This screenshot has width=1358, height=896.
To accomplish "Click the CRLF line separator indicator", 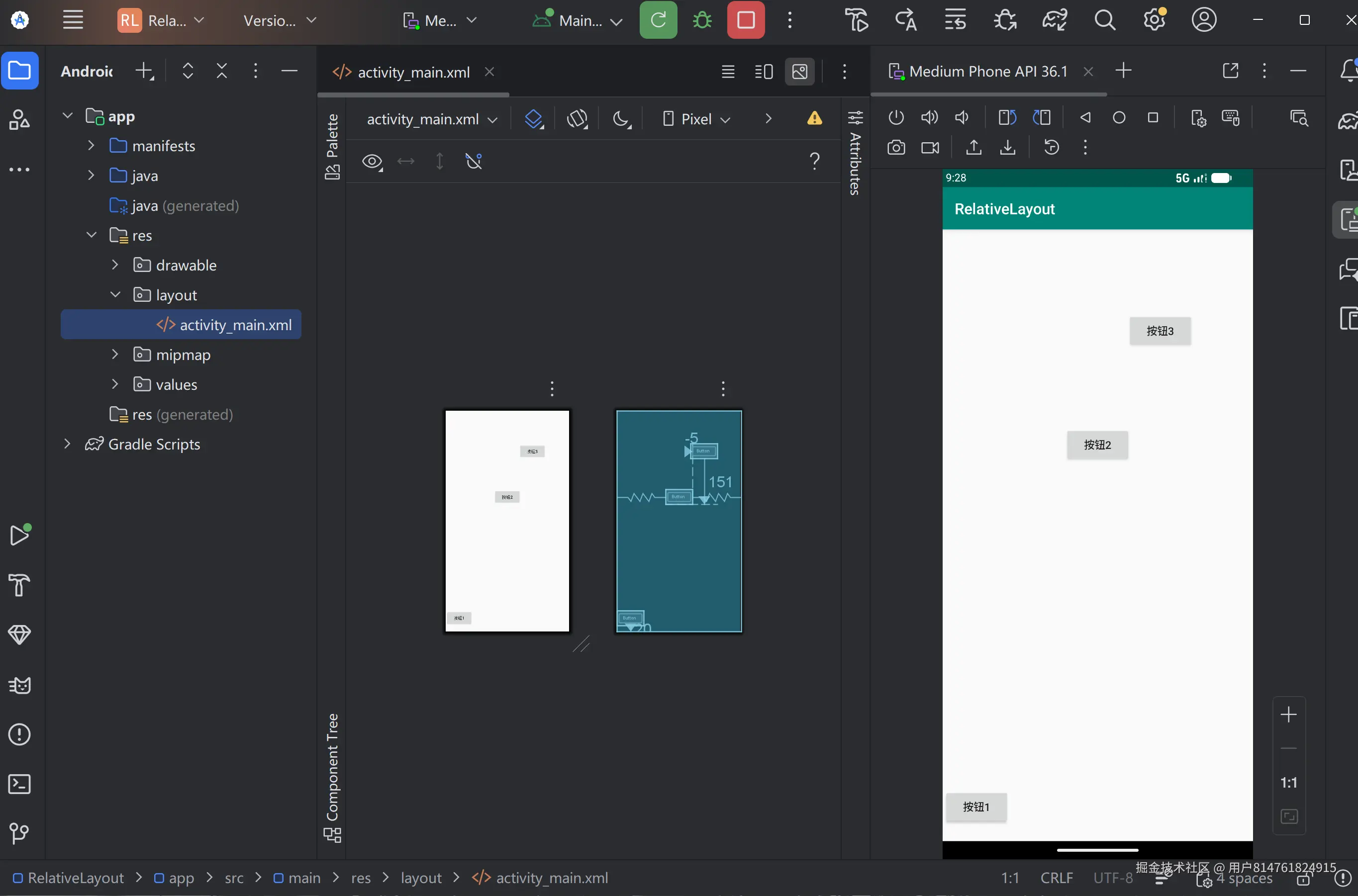I will click(1056, 878).
